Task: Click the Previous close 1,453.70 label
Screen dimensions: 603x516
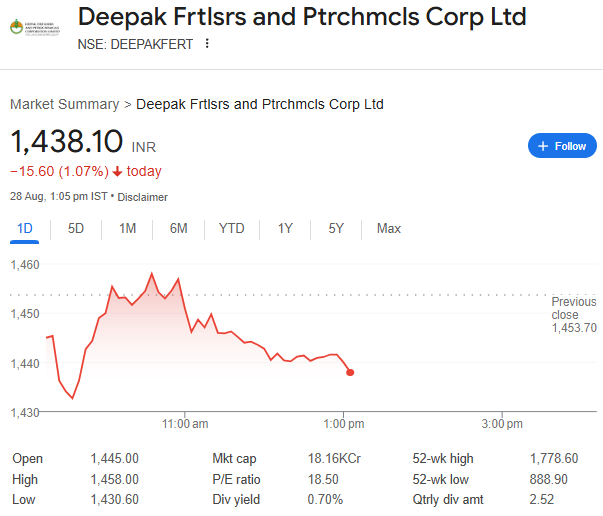Action: point(573,314)
